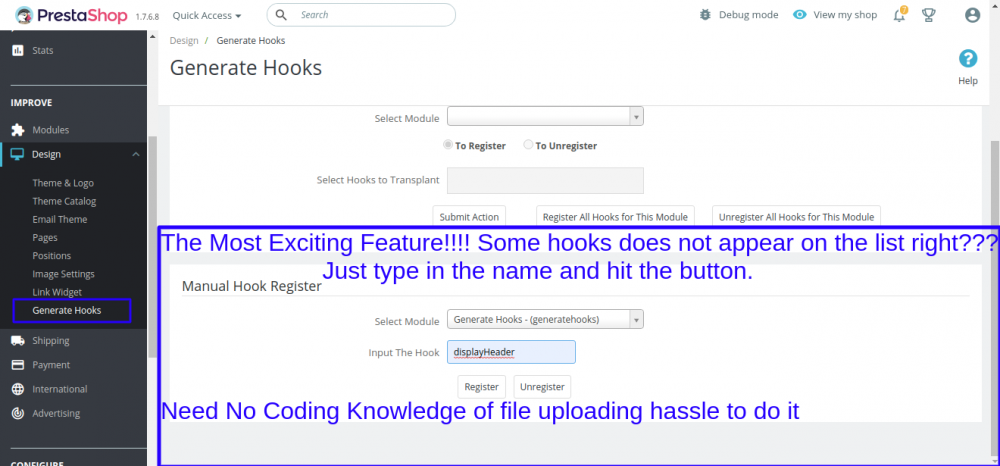This screenshot has height=466, width=1000.
Task: Click the Payment card icon
Action: [18, 365]
